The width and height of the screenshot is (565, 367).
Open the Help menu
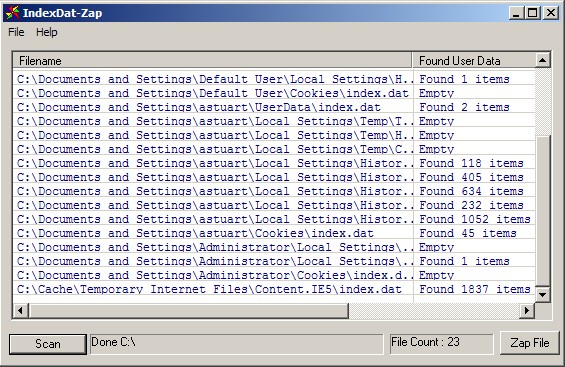point(46,32)
